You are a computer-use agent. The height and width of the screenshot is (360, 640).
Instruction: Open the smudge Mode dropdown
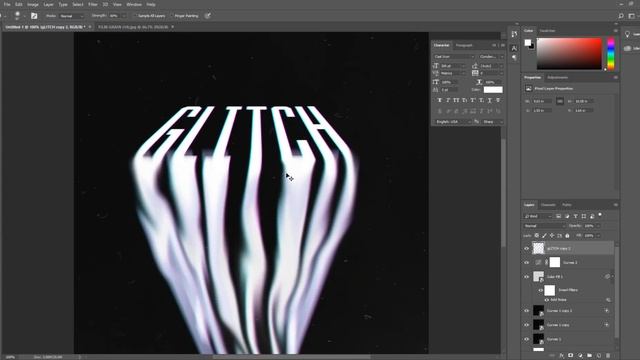[72, 16]
